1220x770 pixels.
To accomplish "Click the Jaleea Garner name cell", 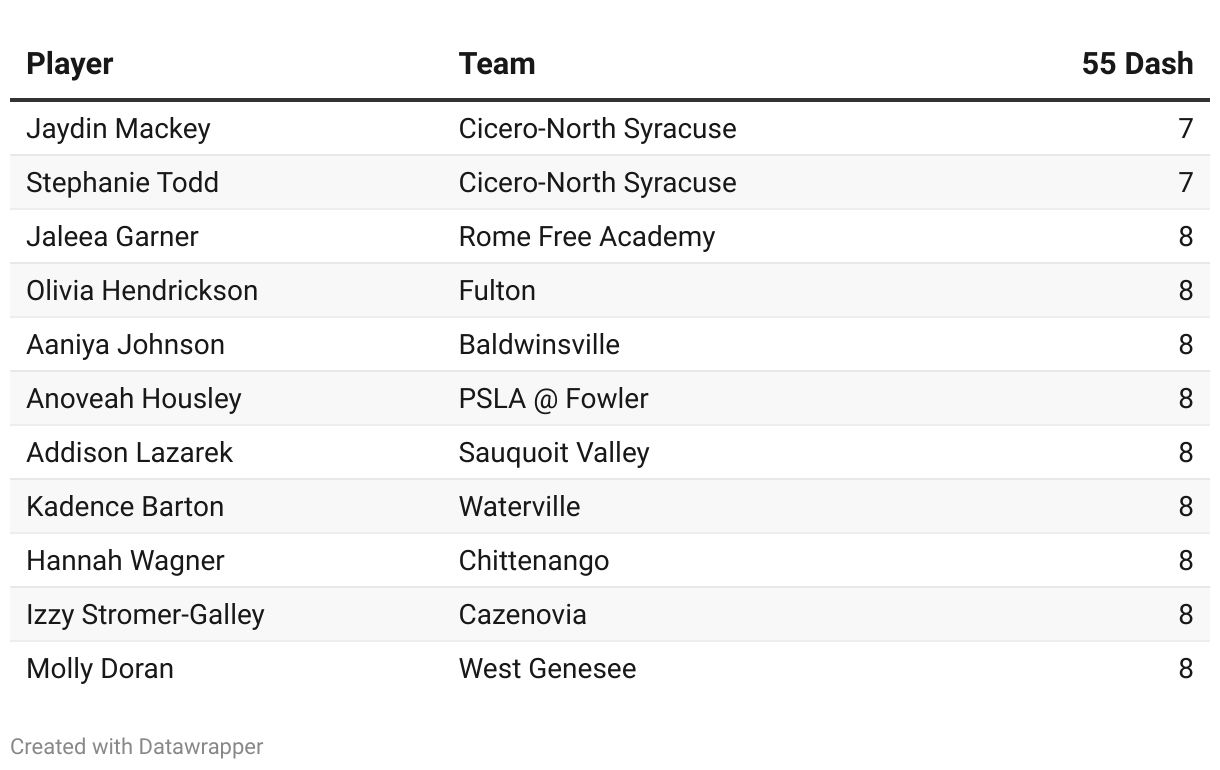I will [112, 237].
